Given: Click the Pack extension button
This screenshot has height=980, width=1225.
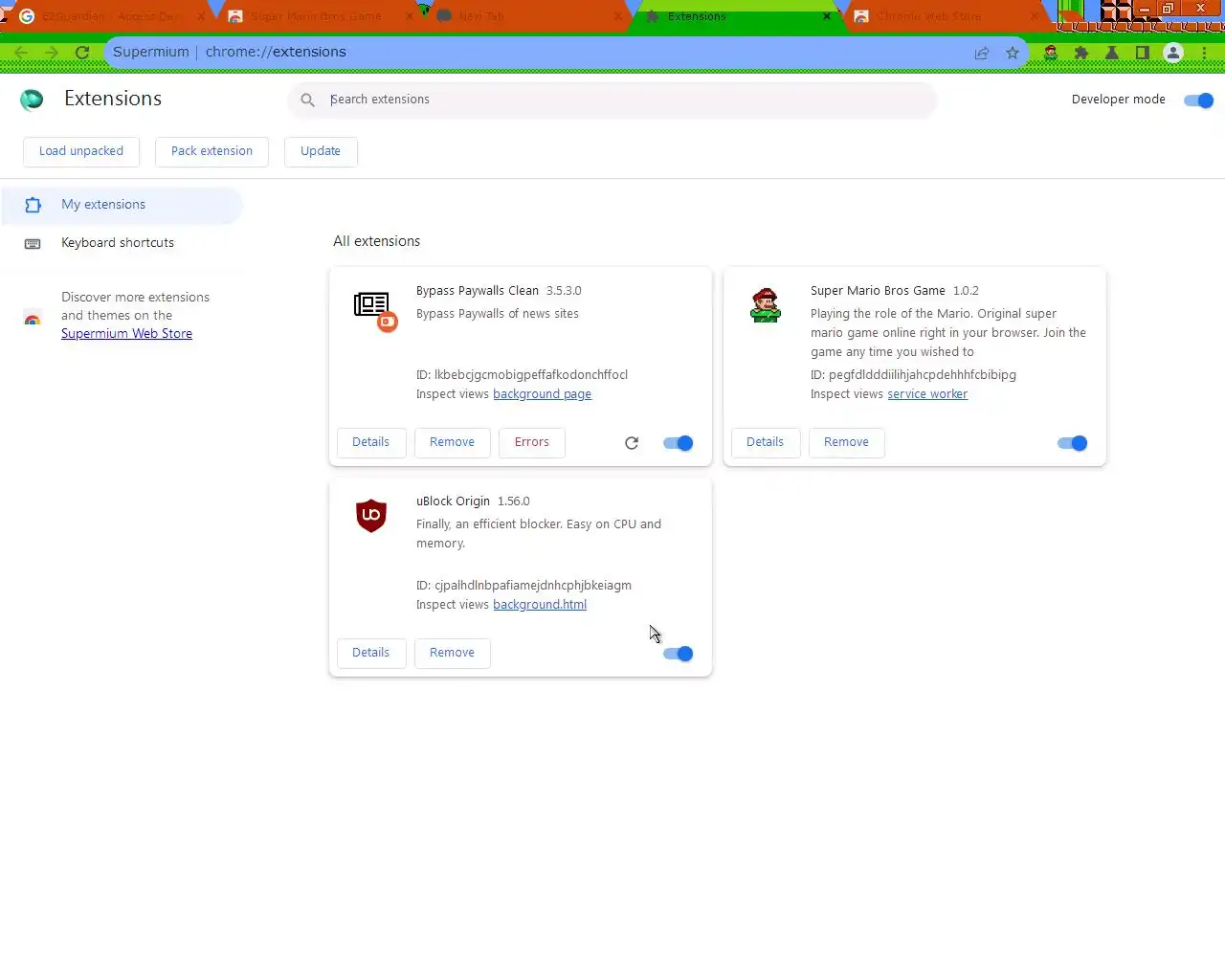Looking at the screenshot, I should [212, 151].
